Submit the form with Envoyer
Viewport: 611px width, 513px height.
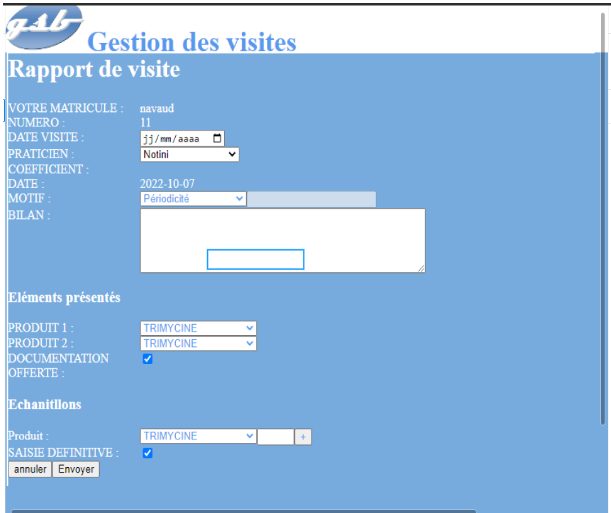coord(76,469)
